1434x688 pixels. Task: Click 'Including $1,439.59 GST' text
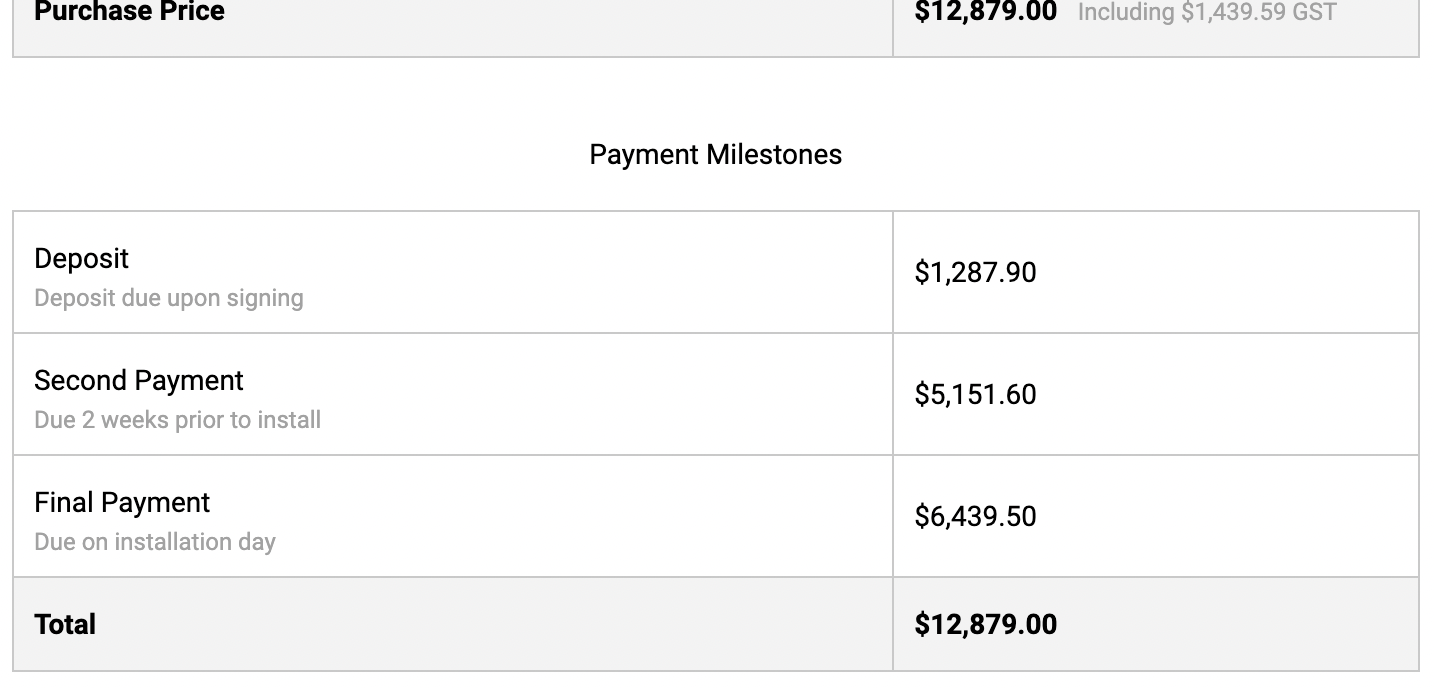pyautogui.click(x=1207, y=12)
